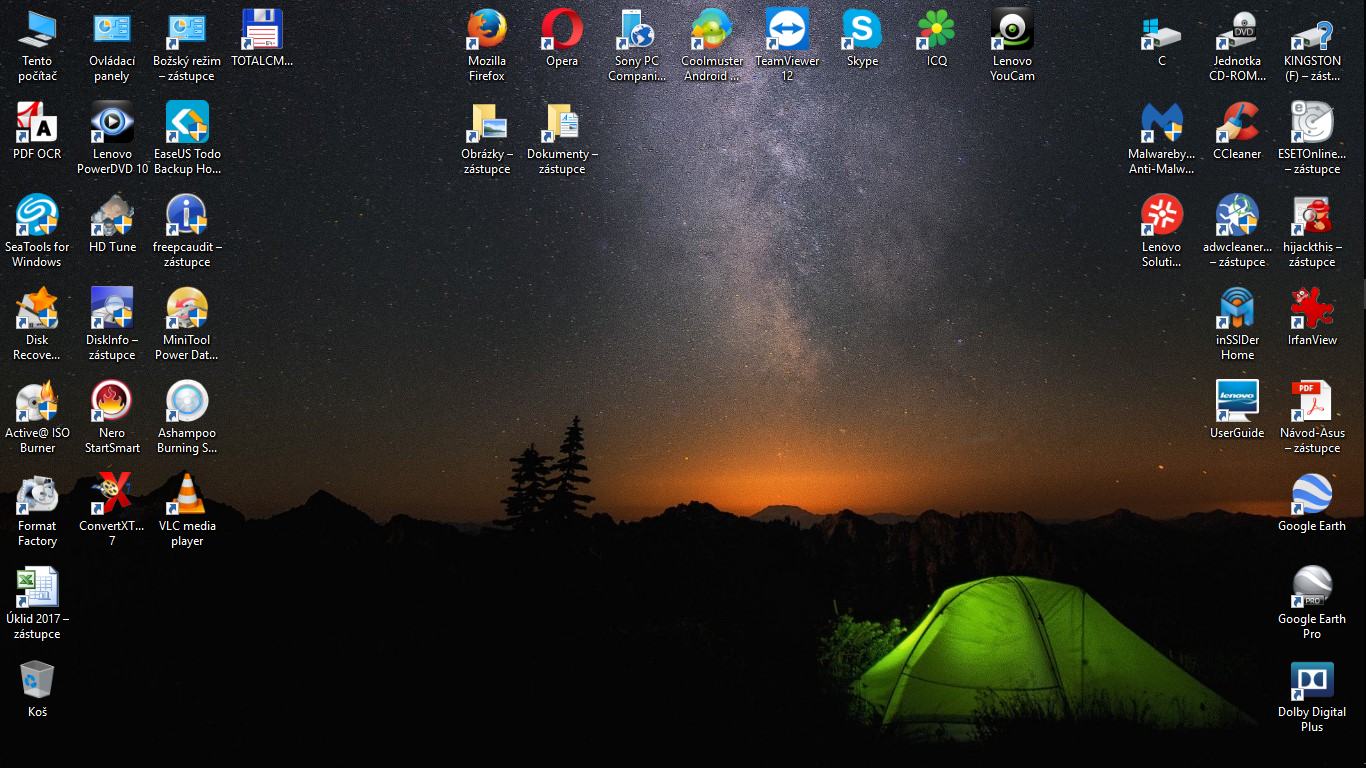1366x768 pixels.
Task: Select the Nero StartSmart icon
Action: [x=112, y=402]
